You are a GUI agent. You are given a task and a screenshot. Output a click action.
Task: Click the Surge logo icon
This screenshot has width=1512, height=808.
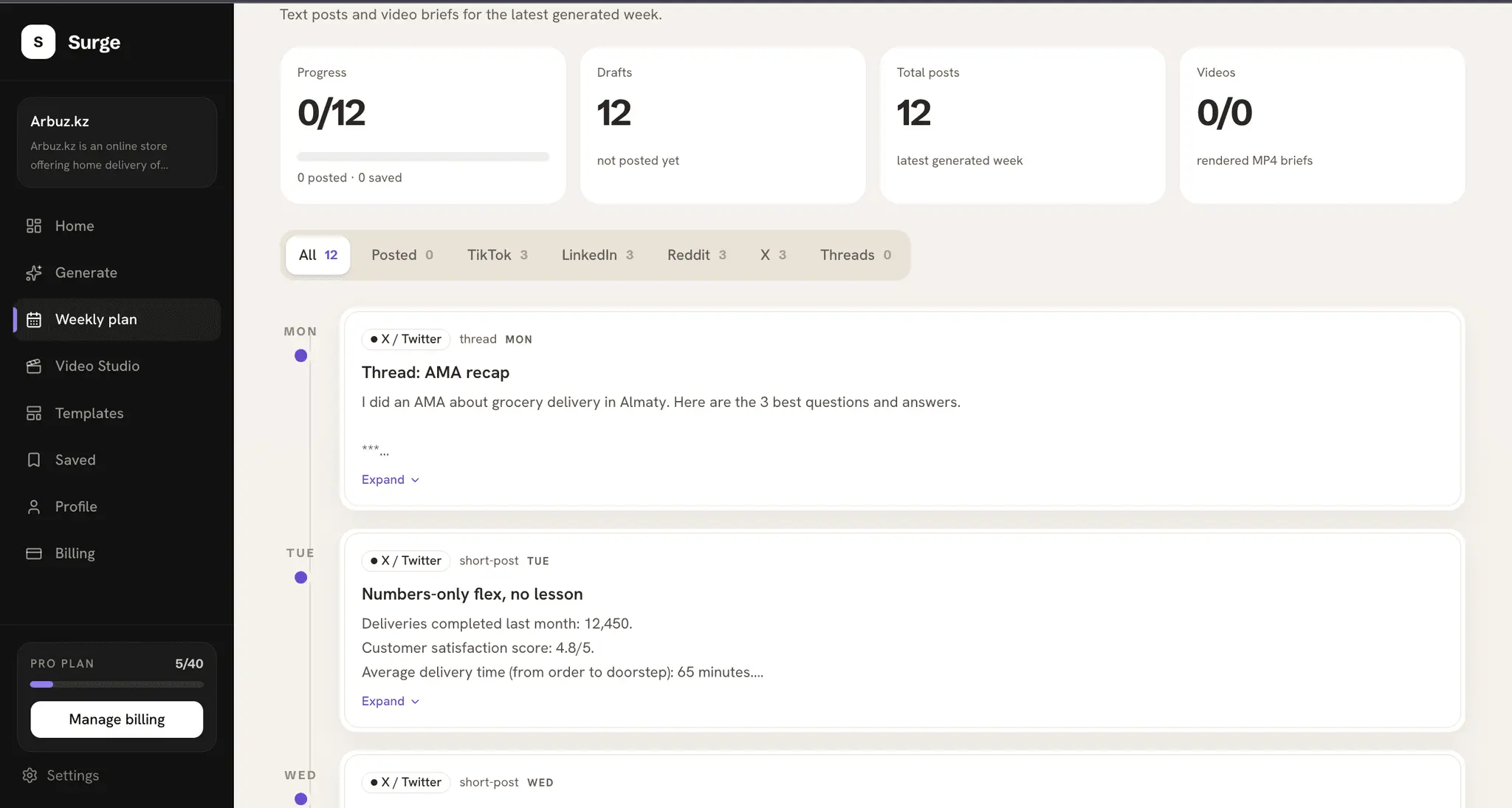[x=38, y=42]
